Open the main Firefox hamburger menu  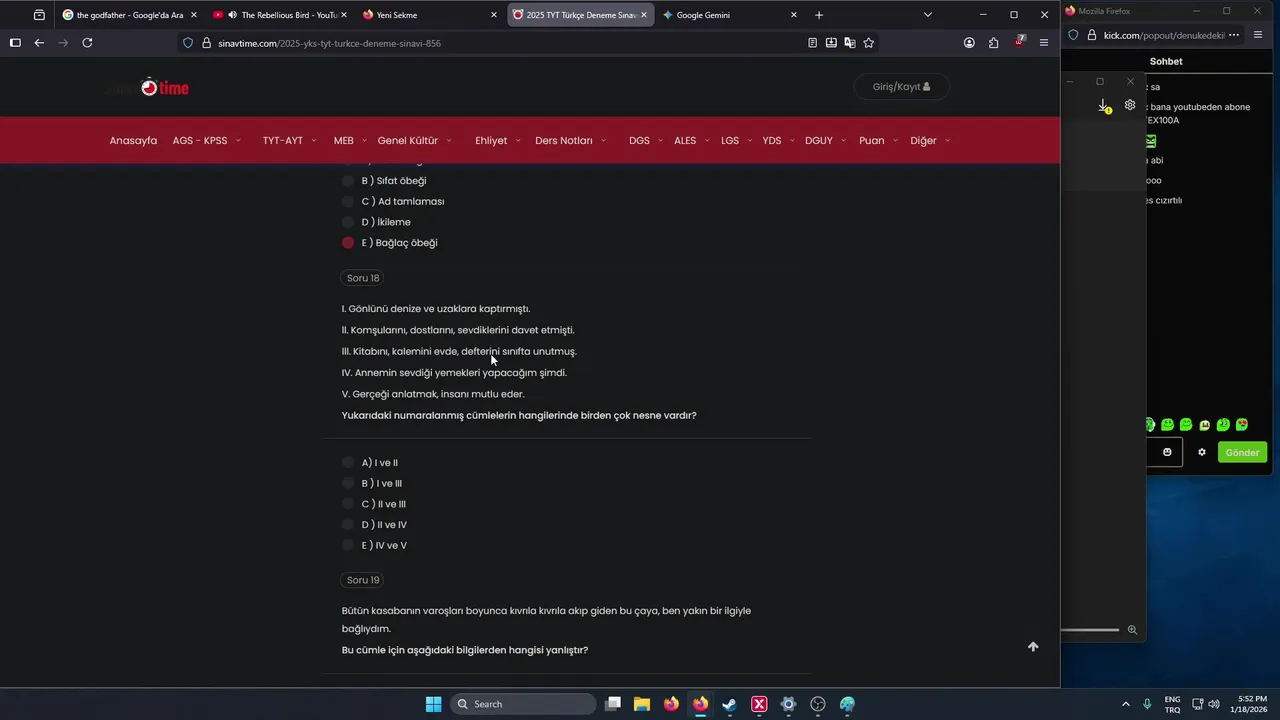[x=1044, y=43]
